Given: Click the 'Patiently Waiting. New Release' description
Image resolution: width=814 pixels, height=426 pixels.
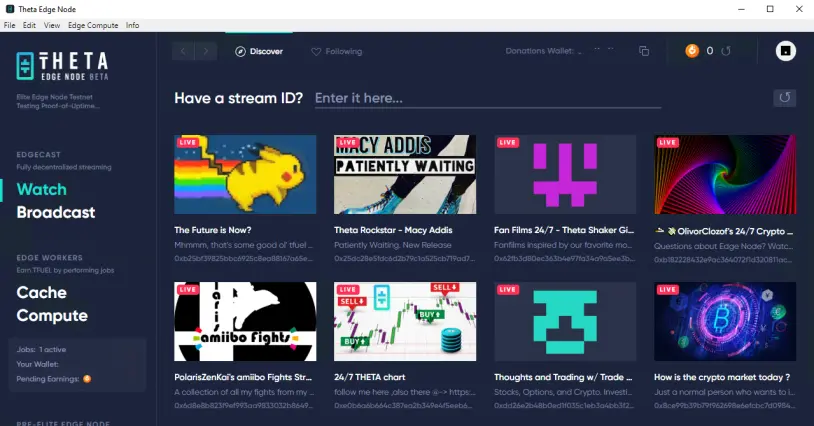Looking at the screenshot, I should pos(393,245).
